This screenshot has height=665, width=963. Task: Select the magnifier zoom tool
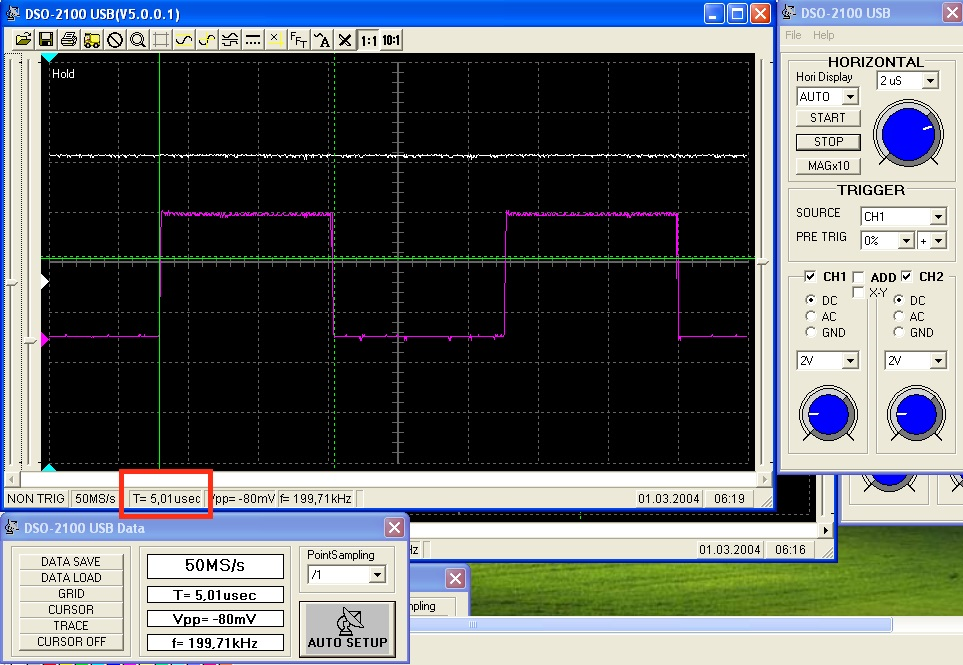tap(138, 40)
